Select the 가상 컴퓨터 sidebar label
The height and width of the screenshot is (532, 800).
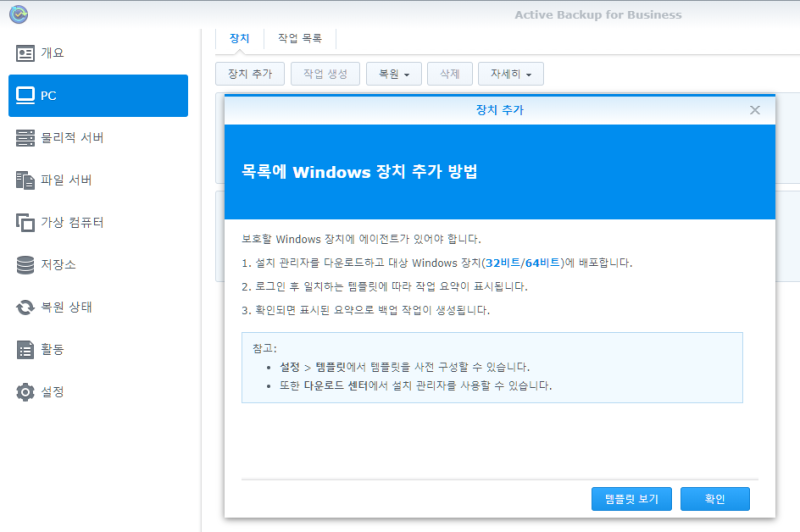[x=72, y=222]
